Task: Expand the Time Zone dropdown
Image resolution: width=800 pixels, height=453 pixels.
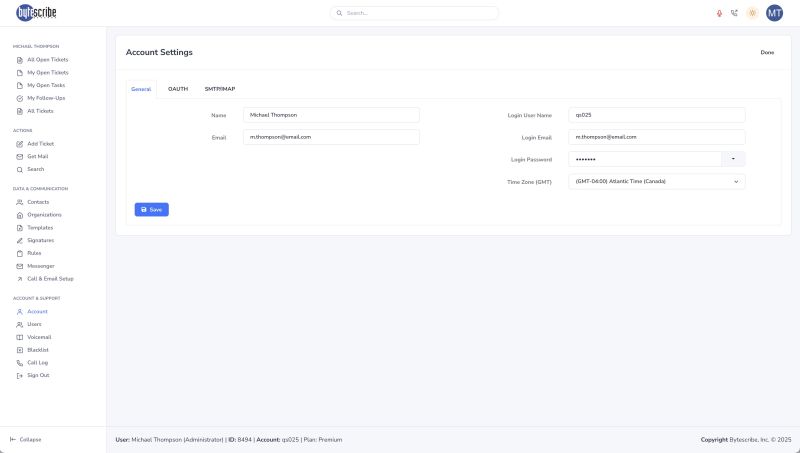Action: click(x=656, y=181)
